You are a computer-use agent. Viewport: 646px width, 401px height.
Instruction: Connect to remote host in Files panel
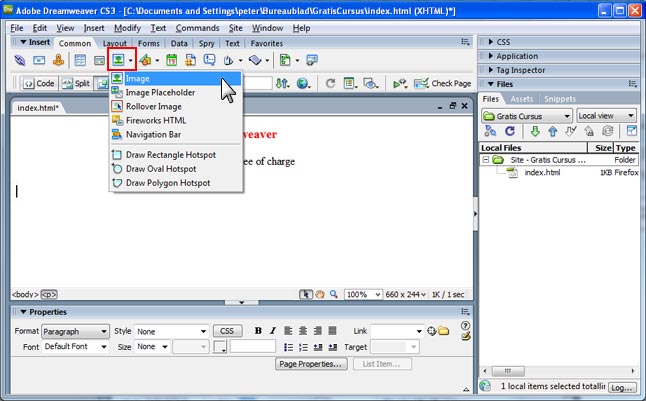tap(490, 131)
